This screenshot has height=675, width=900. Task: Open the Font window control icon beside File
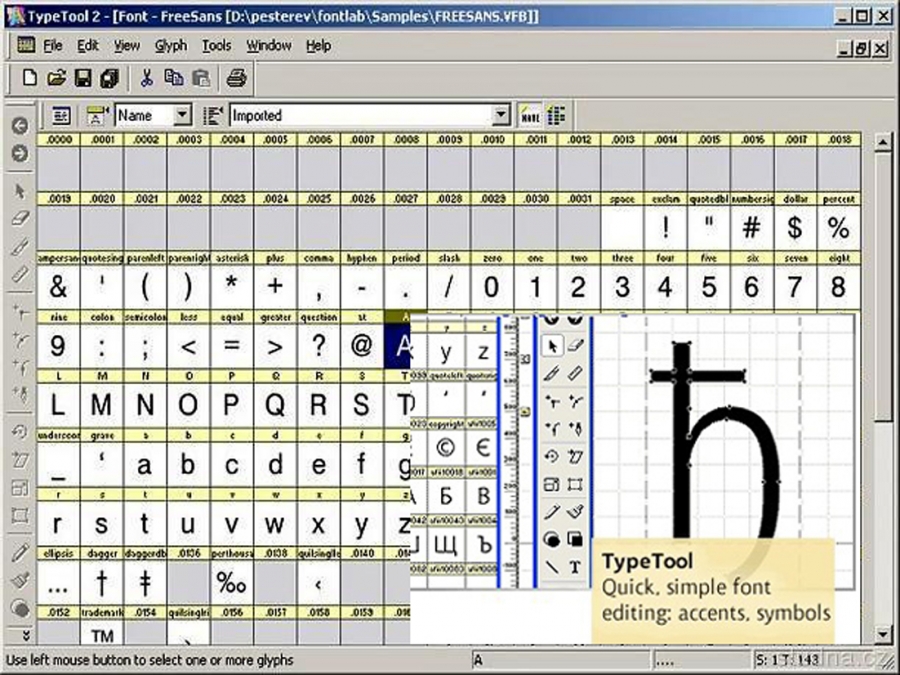pos(26,45)
